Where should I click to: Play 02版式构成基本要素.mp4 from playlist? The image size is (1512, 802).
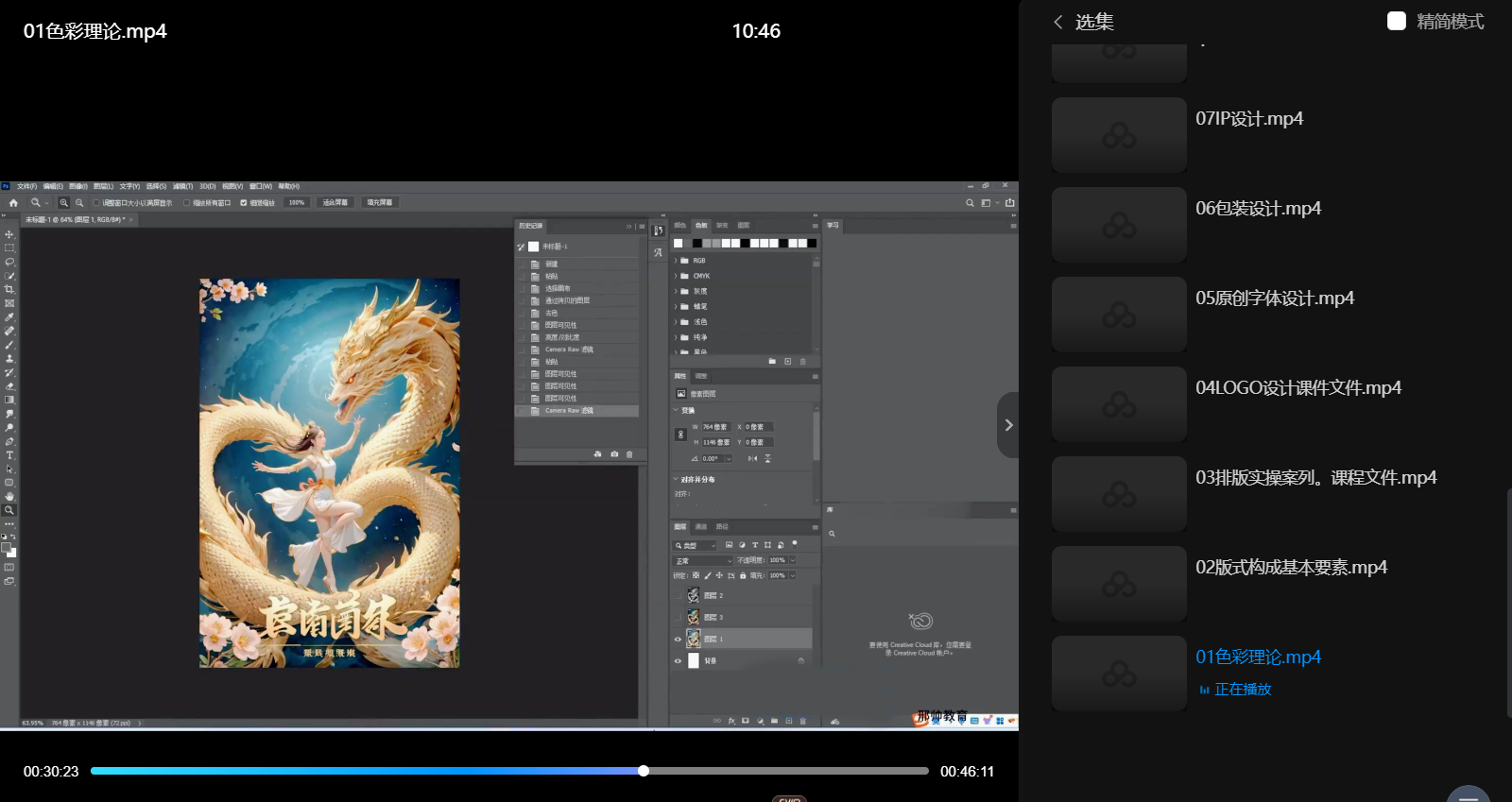coord(1291,568)
